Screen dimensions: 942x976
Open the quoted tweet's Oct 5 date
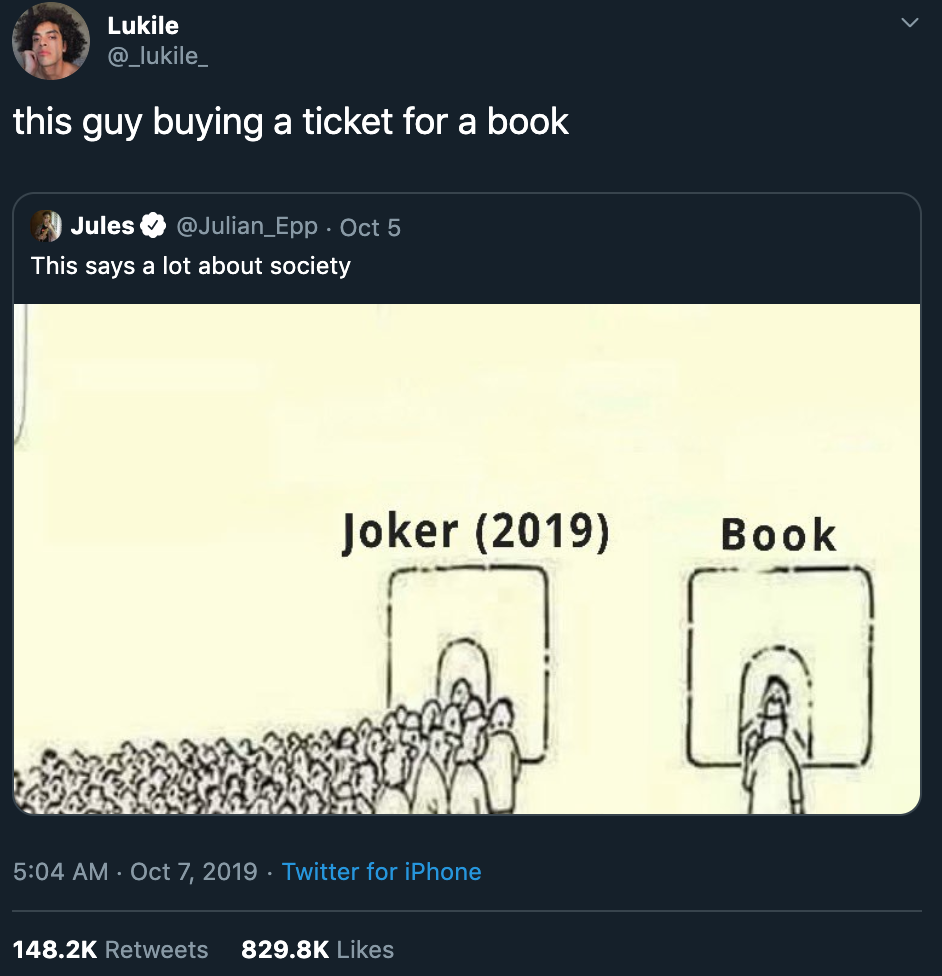(370, 227)
